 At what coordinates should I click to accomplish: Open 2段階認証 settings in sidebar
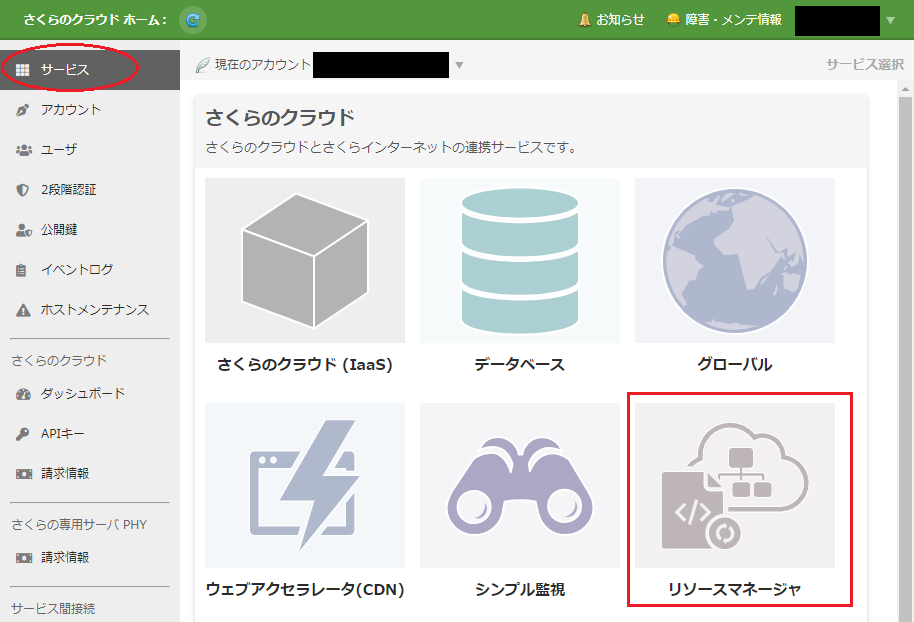pos(68,190)
